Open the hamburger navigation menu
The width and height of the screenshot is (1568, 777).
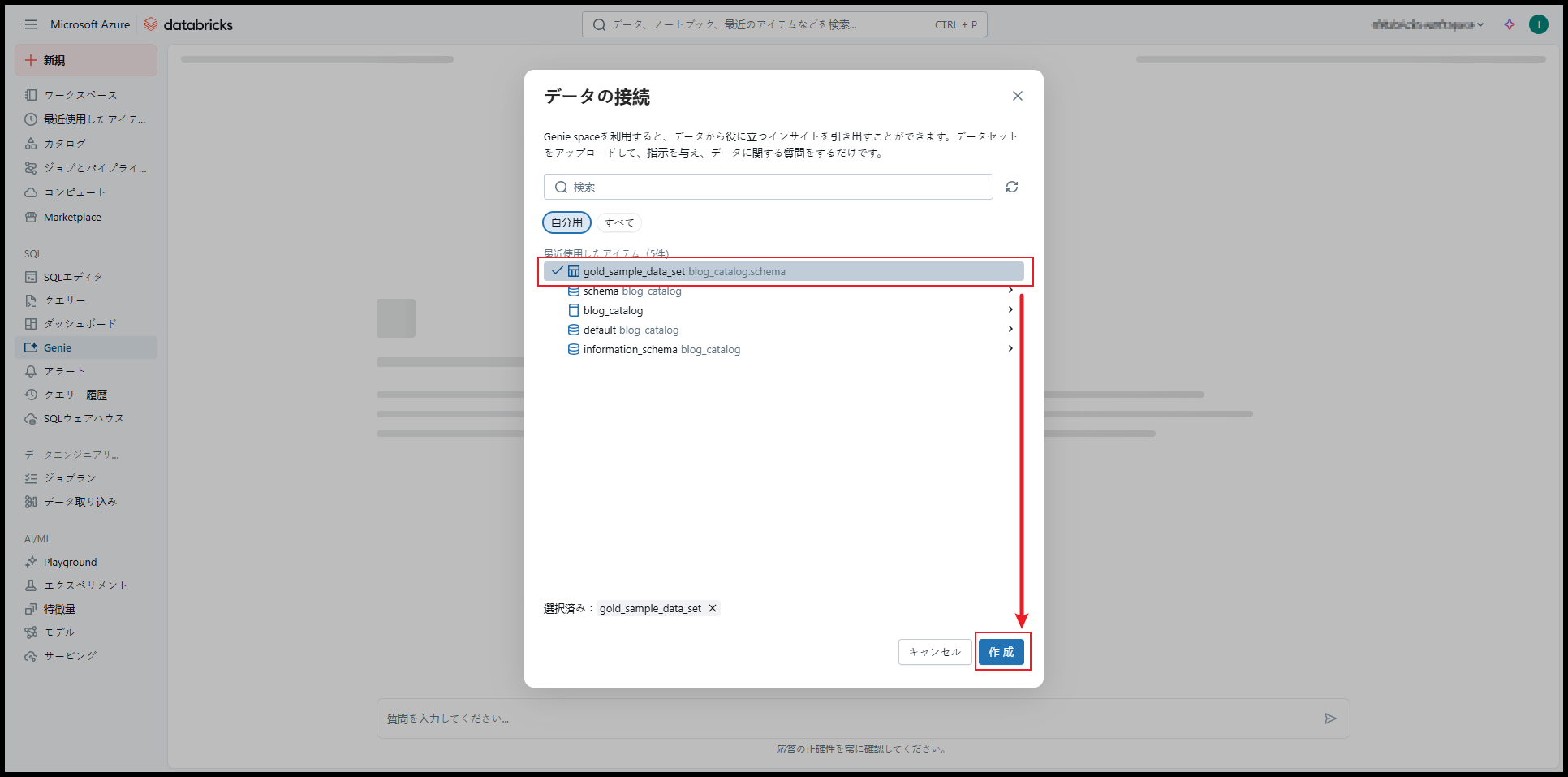point(31,24)
